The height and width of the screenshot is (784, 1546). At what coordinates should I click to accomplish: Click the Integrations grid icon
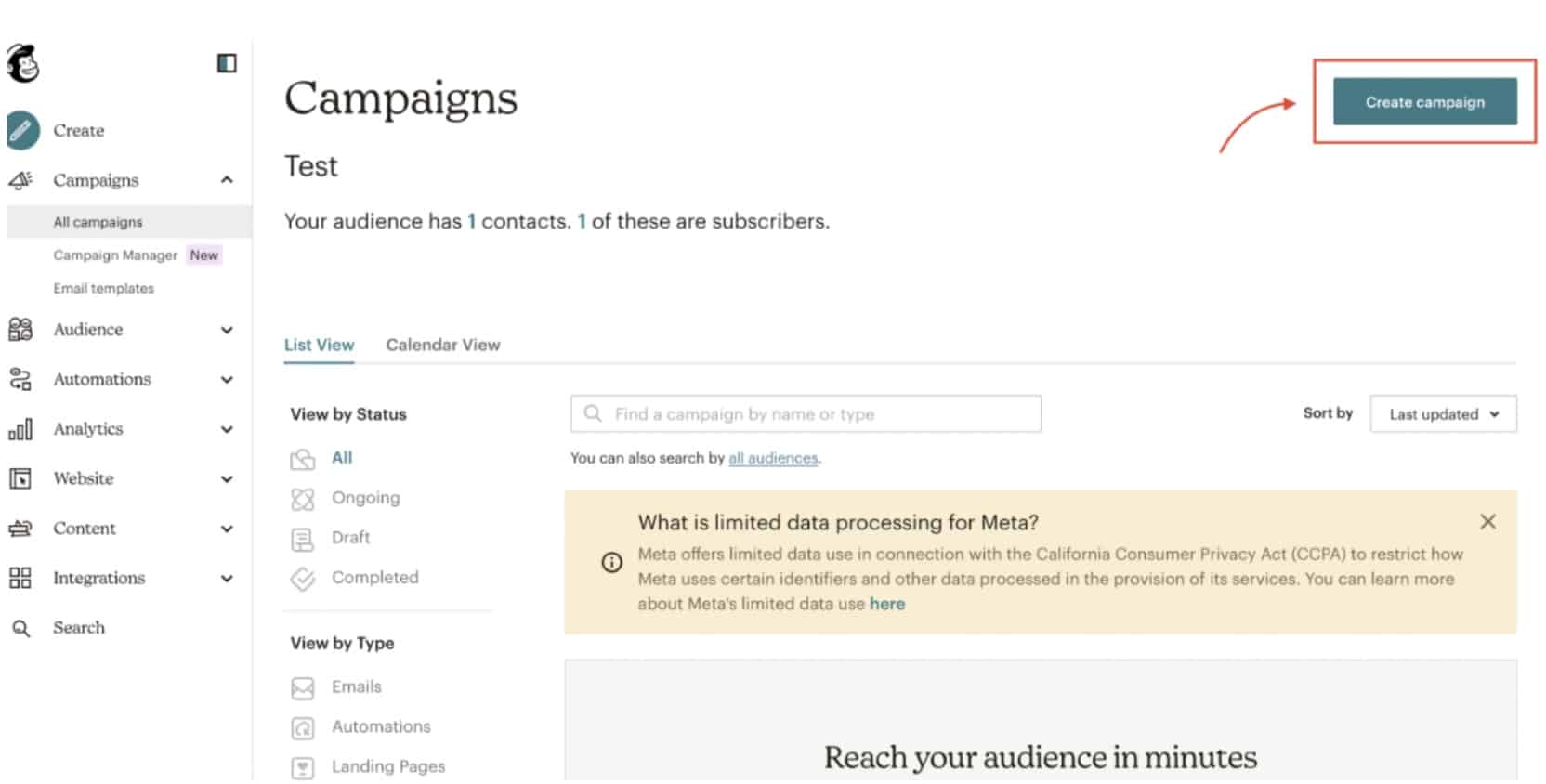tap(20, 579)
